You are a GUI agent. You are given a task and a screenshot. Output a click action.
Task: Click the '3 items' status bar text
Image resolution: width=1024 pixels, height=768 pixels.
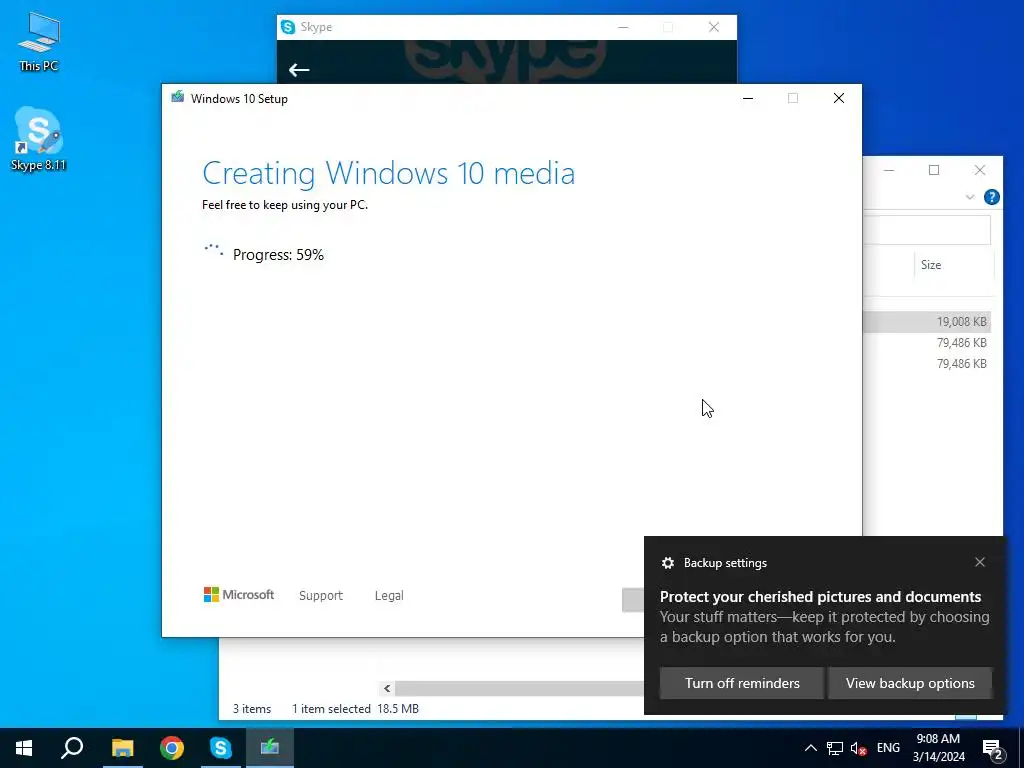(x=252, y=709)
